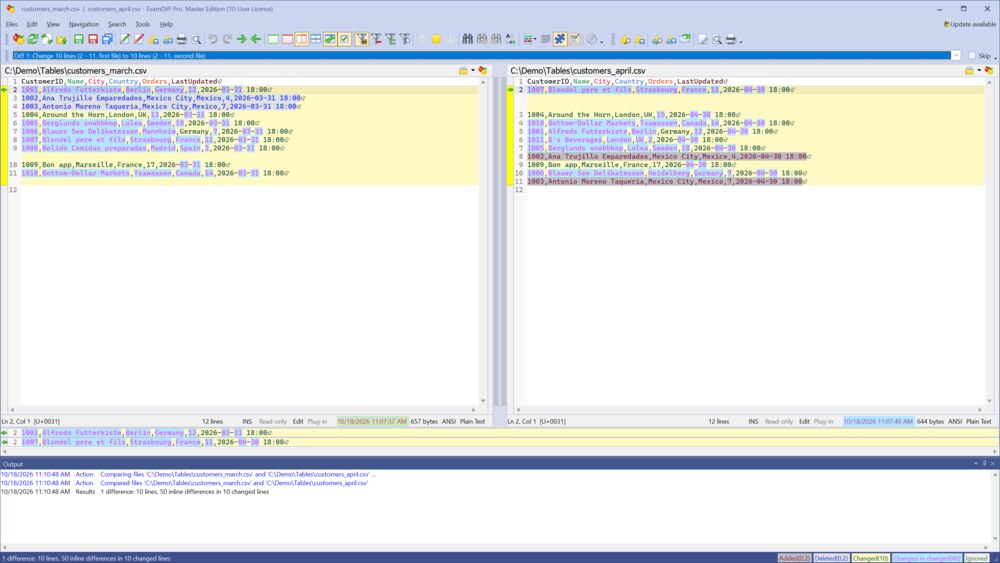Viewport: 1000px width, 563px height.
Task: Open the left pane folder dropdown arrow
Action: pos(473,71)
